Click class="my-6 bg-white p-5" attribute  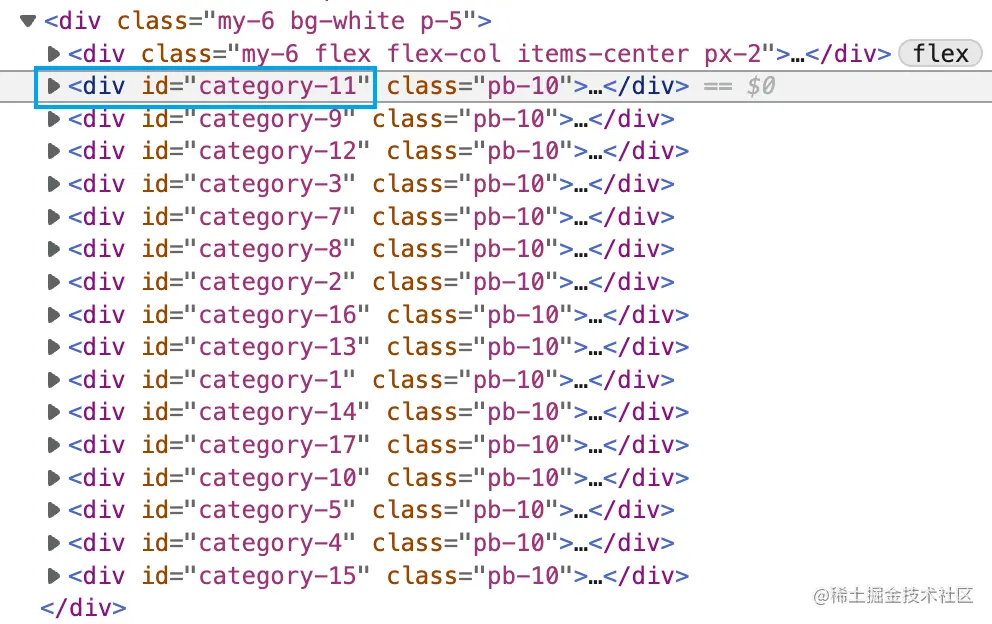click(297, 22)
